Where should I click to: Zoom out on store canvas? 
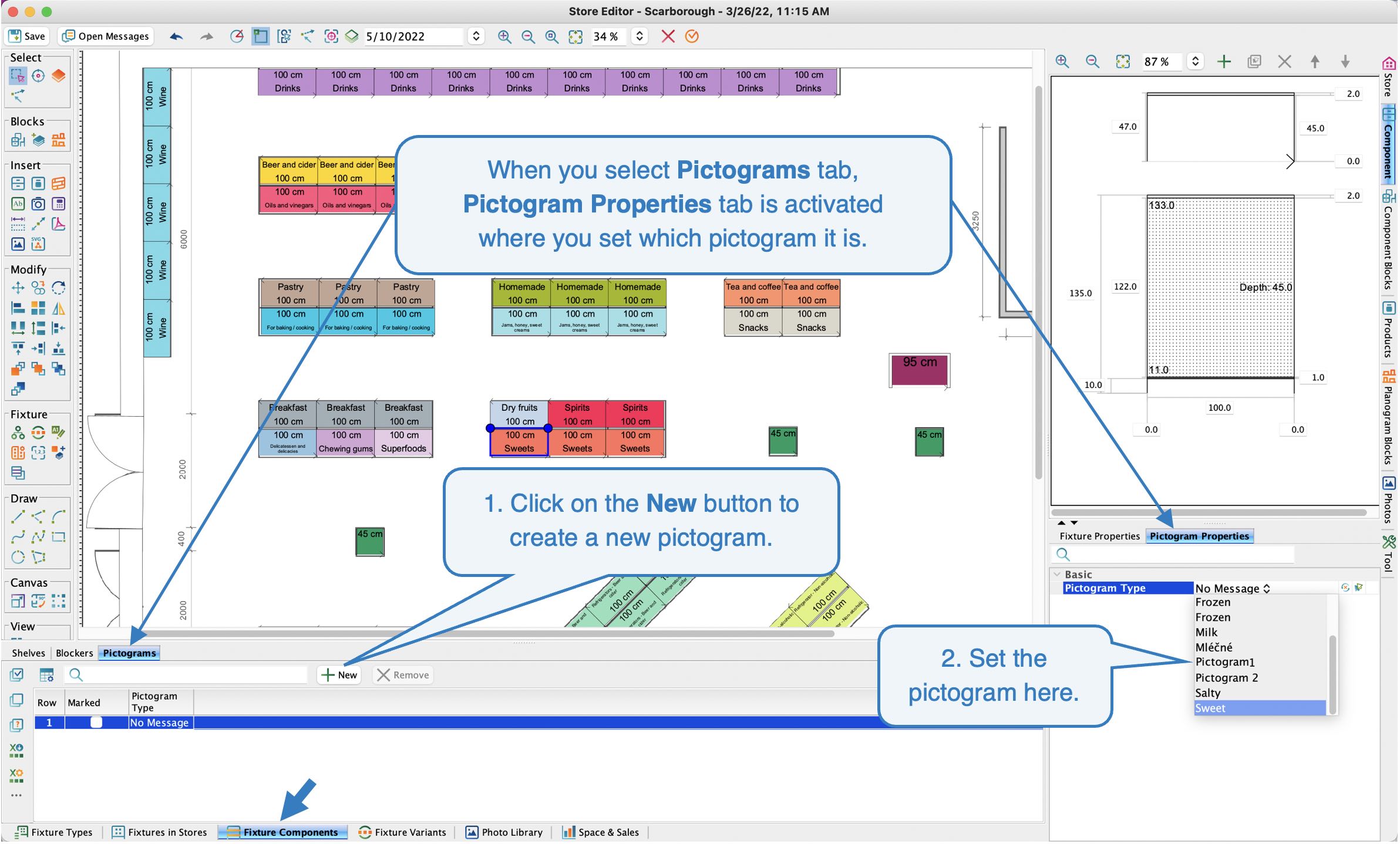pyautogui.click(x=528, y=36)
